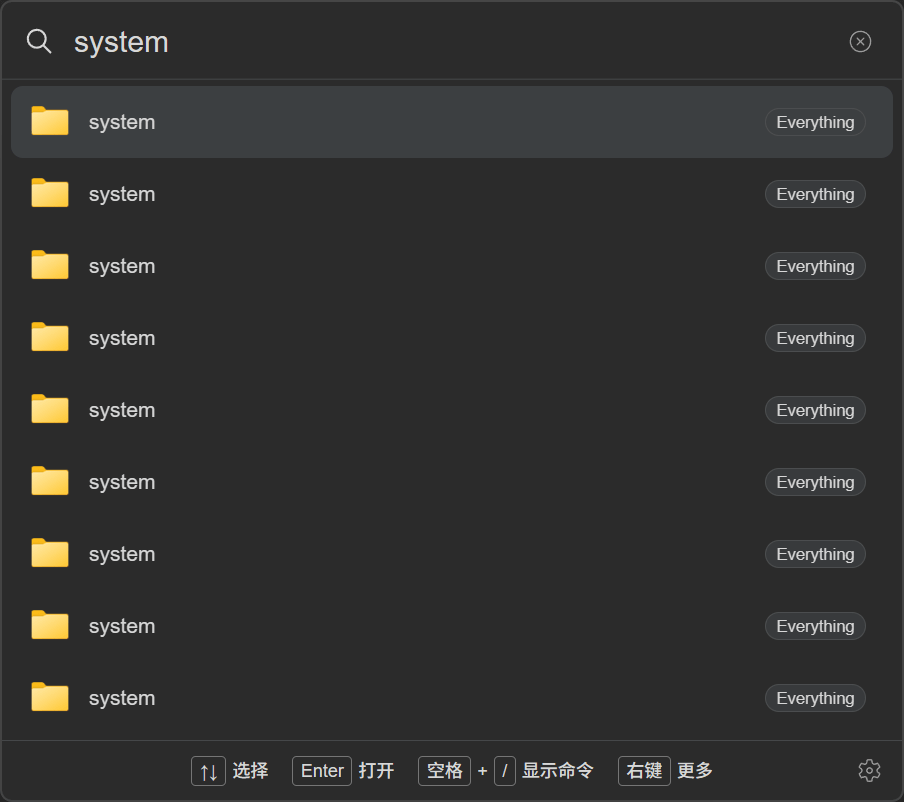904x802 pixels.
Task: Click the Everything tag on the sixth result
Action: tap(815, 482)
